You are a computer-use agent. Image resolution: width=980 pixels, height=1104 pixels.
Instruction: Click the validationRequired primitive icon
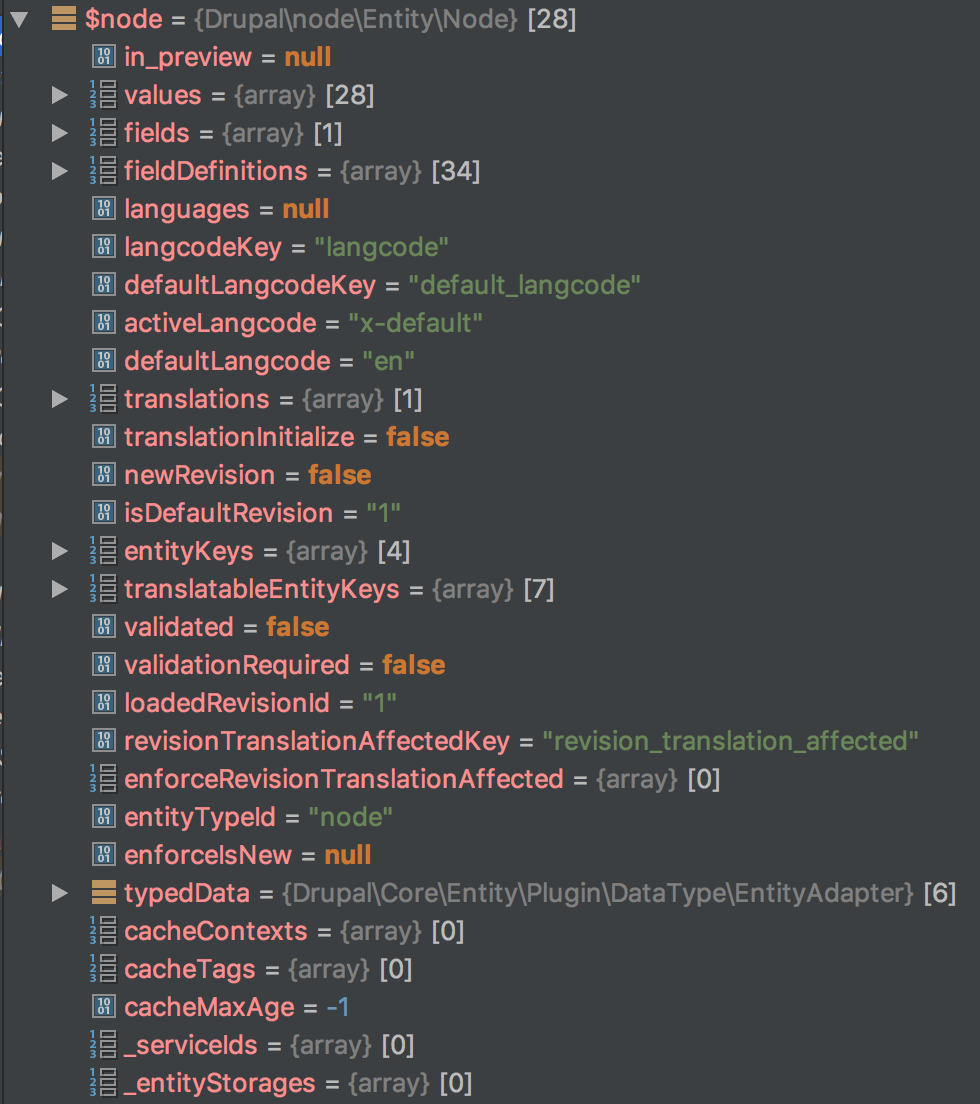click(x=103, y=665)
